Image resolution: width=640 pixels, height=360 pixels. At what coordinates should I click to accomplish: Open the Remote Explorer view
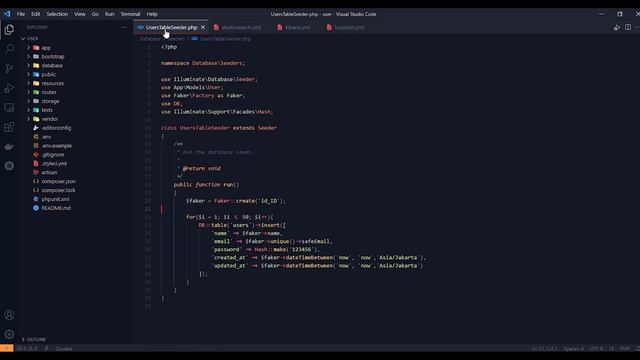[9, 108]
